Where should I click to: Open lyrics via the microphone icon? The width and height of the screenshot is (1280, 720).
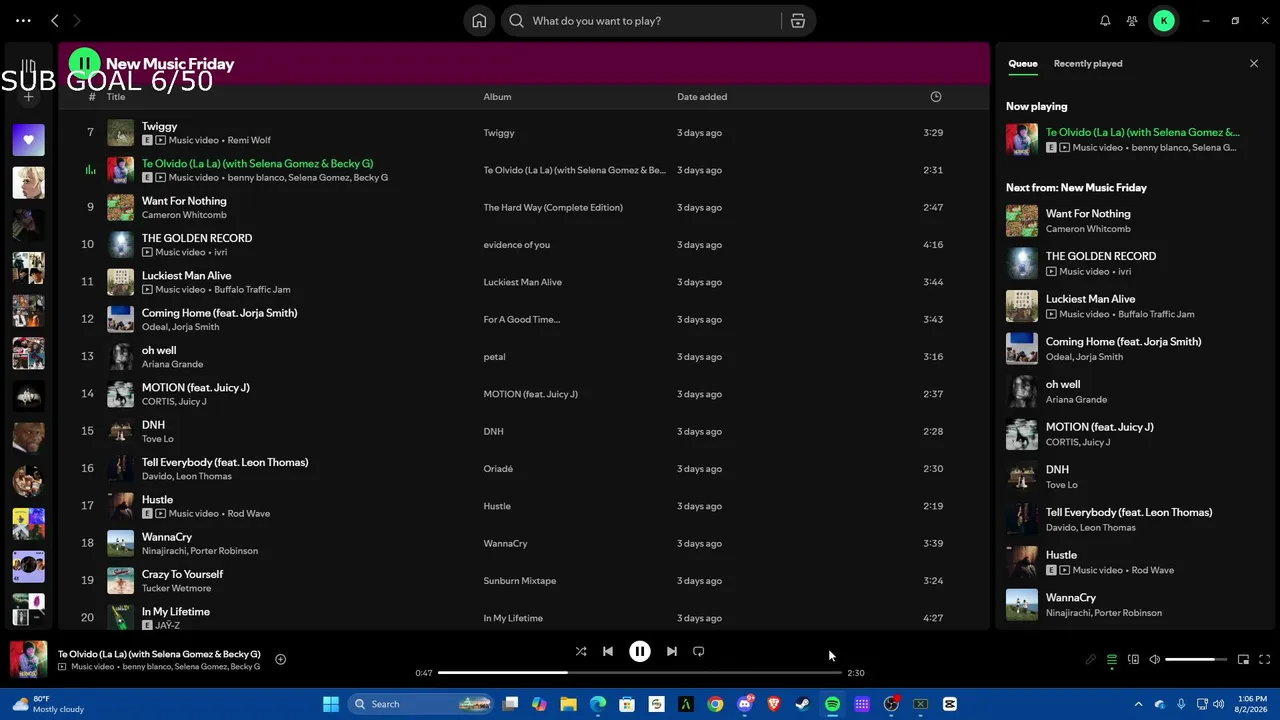click(x=1091, y=660)
